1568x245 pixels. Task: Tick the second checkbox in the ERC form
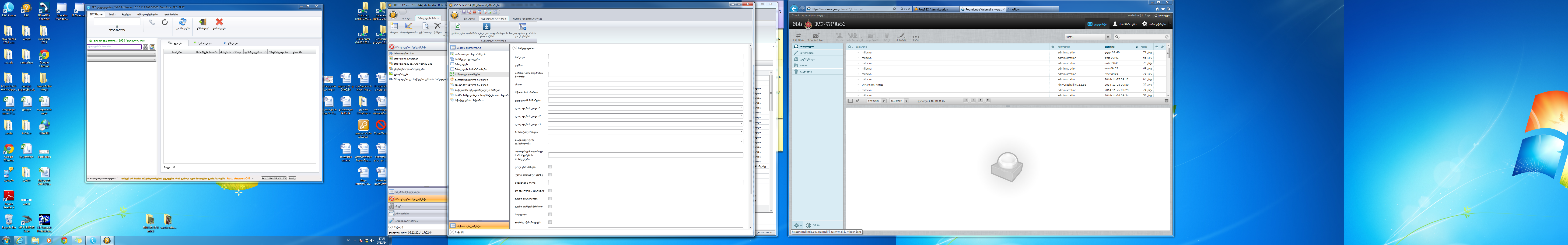pos(550,174)
